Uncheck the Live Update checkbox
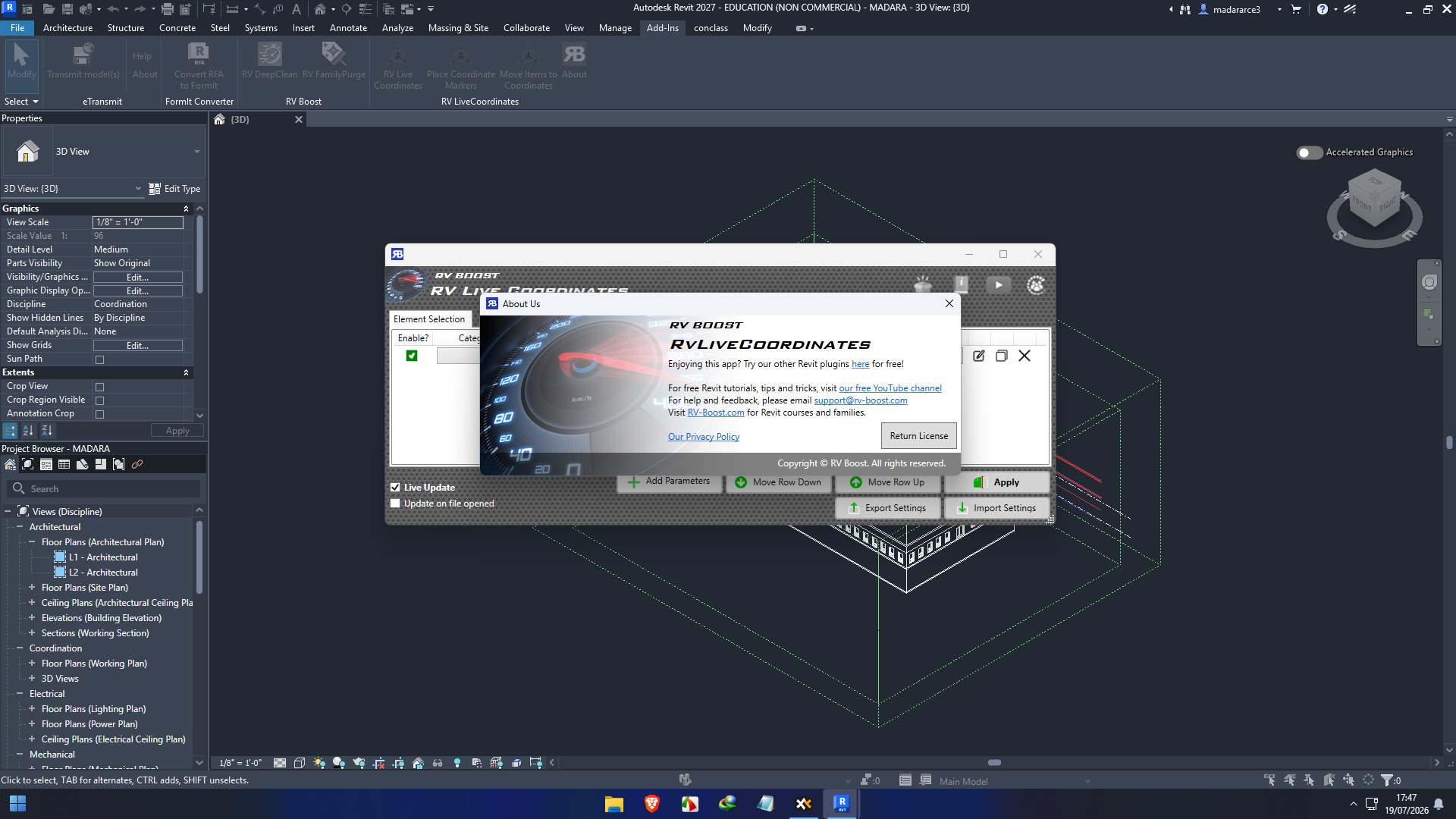Screen dimensions: 1456x819 tap(395, 488)
